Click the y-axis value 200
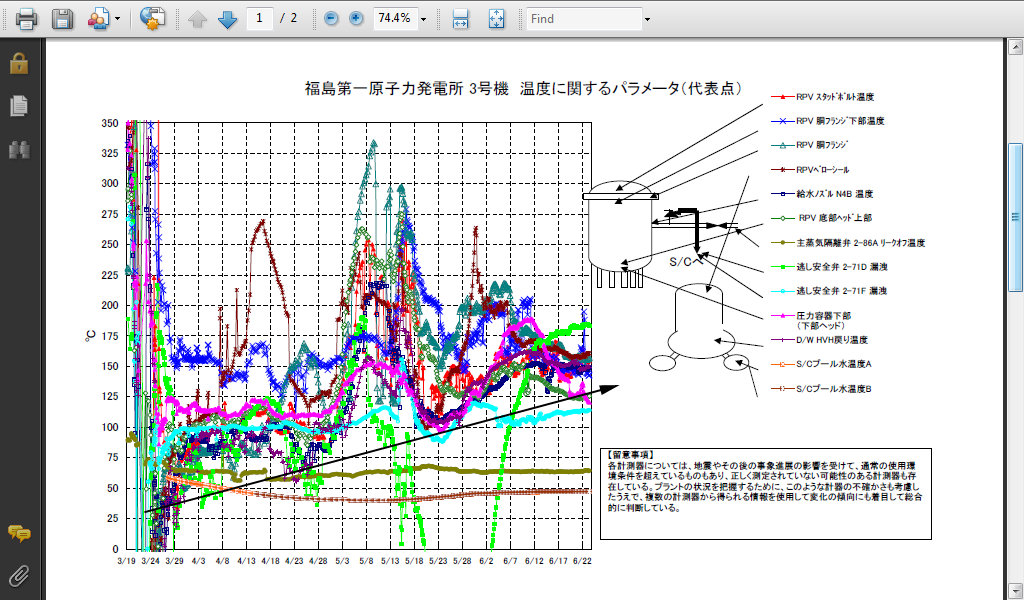 click(110, 306)
